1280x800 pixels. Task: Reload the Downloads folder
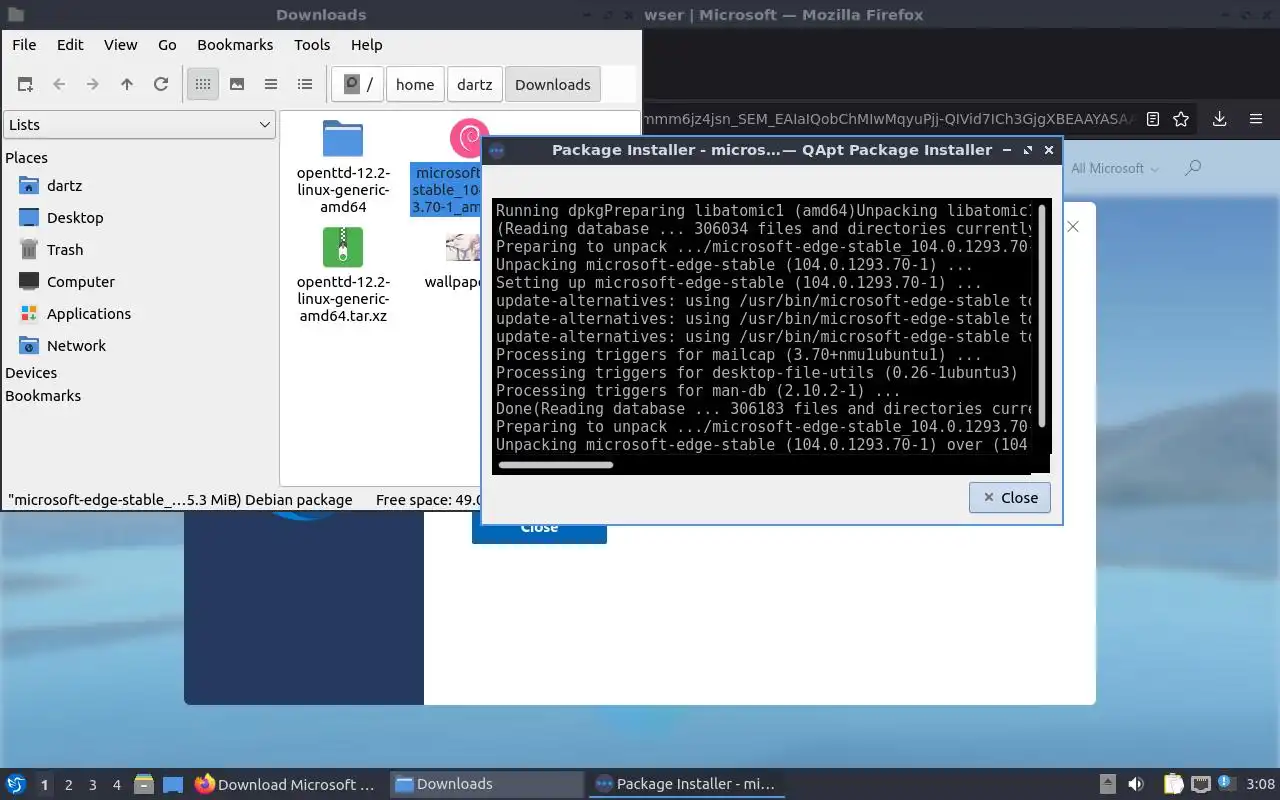click(161, 85)
